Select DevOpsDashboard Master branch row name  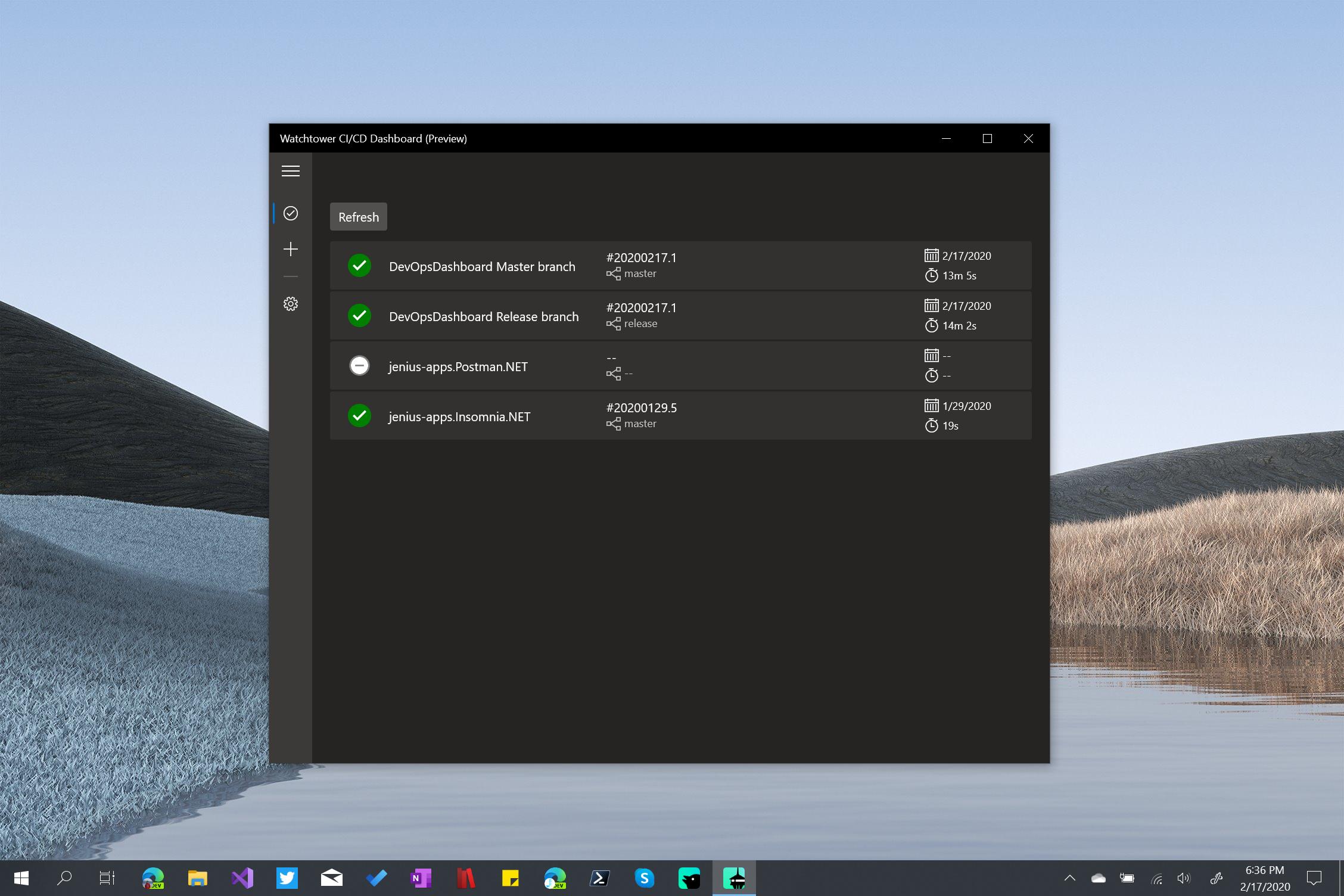(x=482, y=267)
